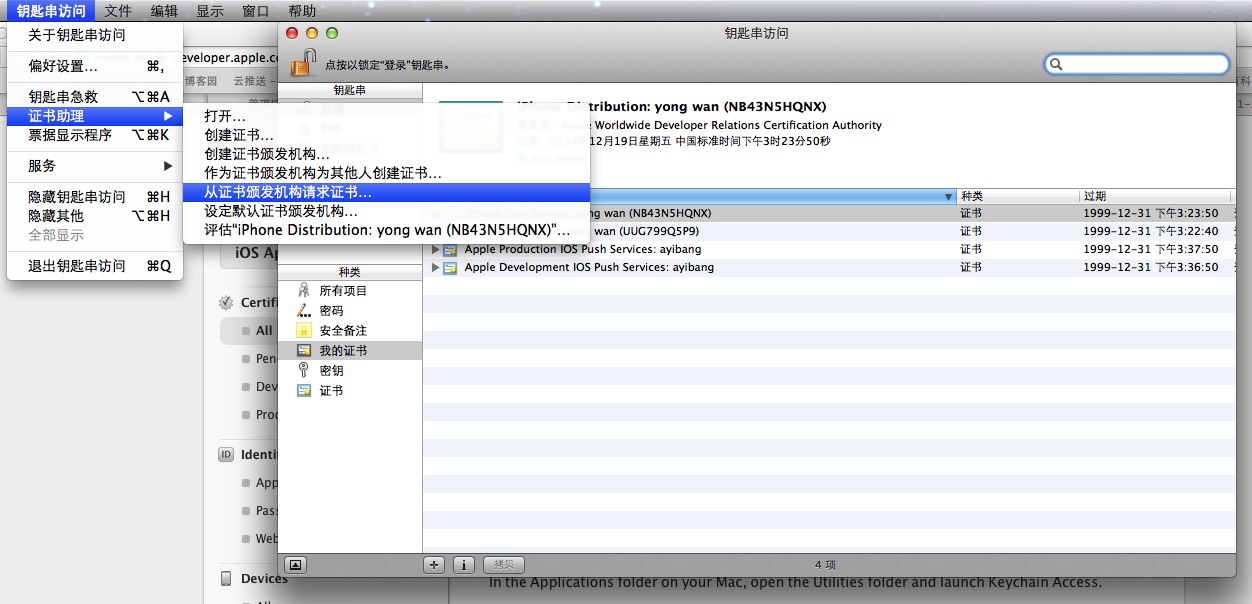The image size is (1252, 604).
Task: Click the ID icon beside Identifiers in the browser window
Action: (226, 454)
